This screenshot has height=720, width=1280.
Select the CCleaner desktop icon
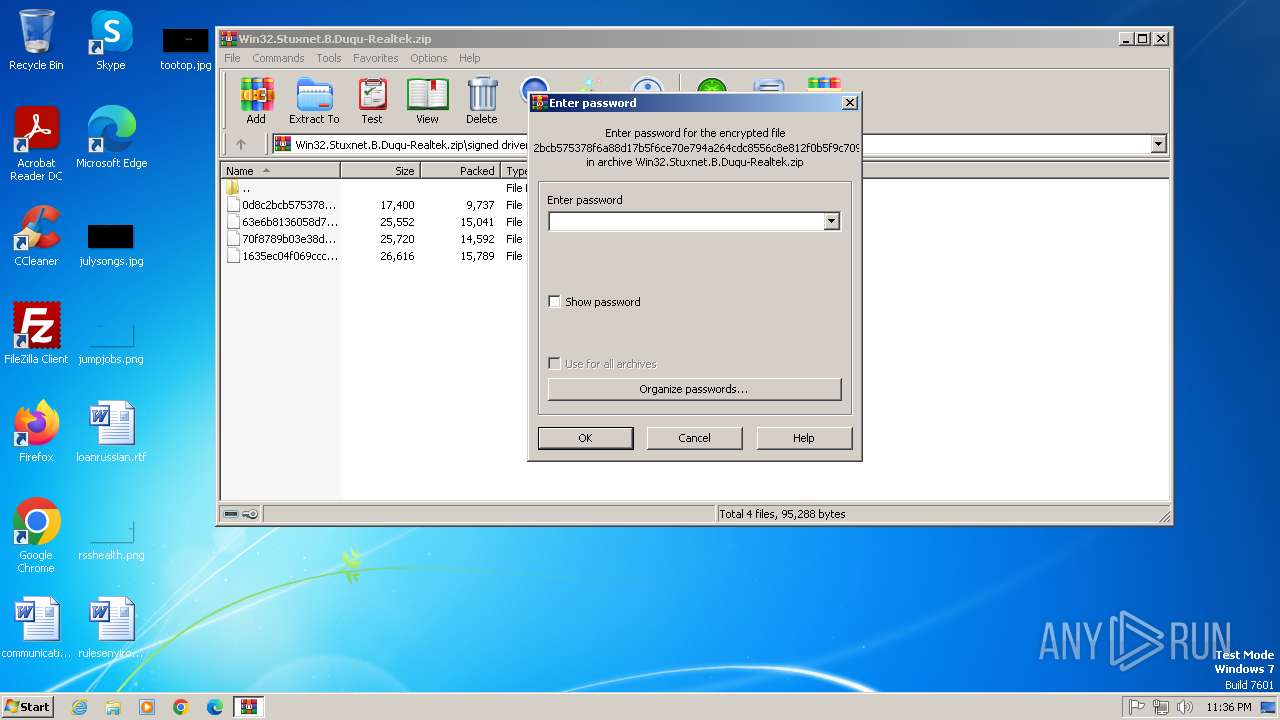pyautogui.click(x=36, y=236)
